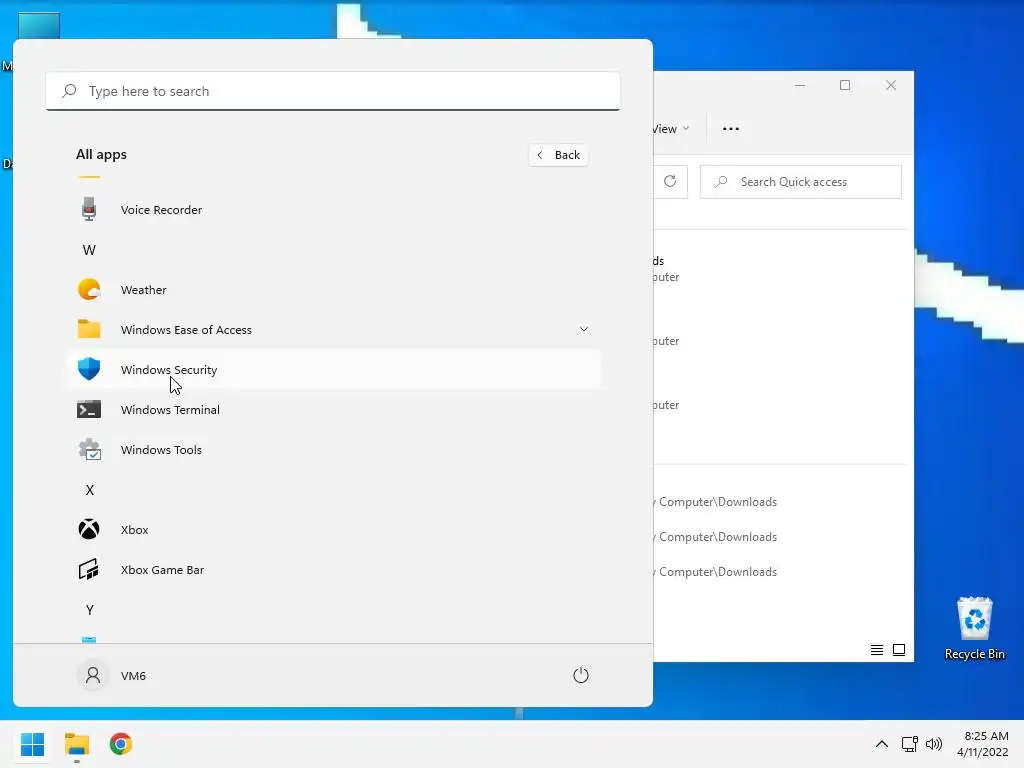Click the search magnifier in Start menu
Image resolution: width=1024 pixels, height=768 pixels.
[69, 91]
